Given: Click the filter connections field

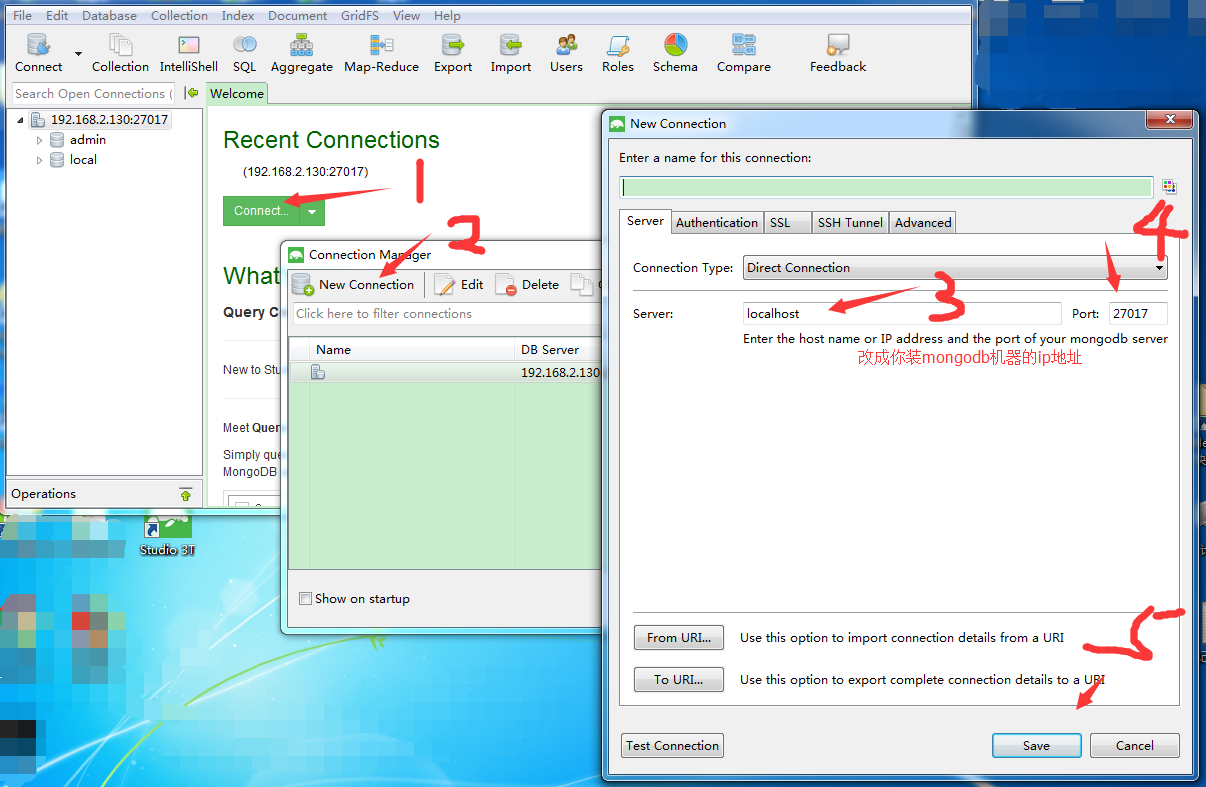Looking at the screenshot, I should pyautogui.click(x=447, y=313).
